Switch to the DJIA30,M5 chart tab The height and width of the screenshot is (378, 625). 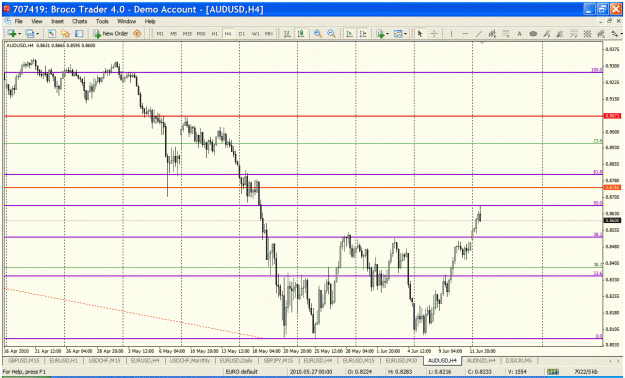click(x=519, y=360)
